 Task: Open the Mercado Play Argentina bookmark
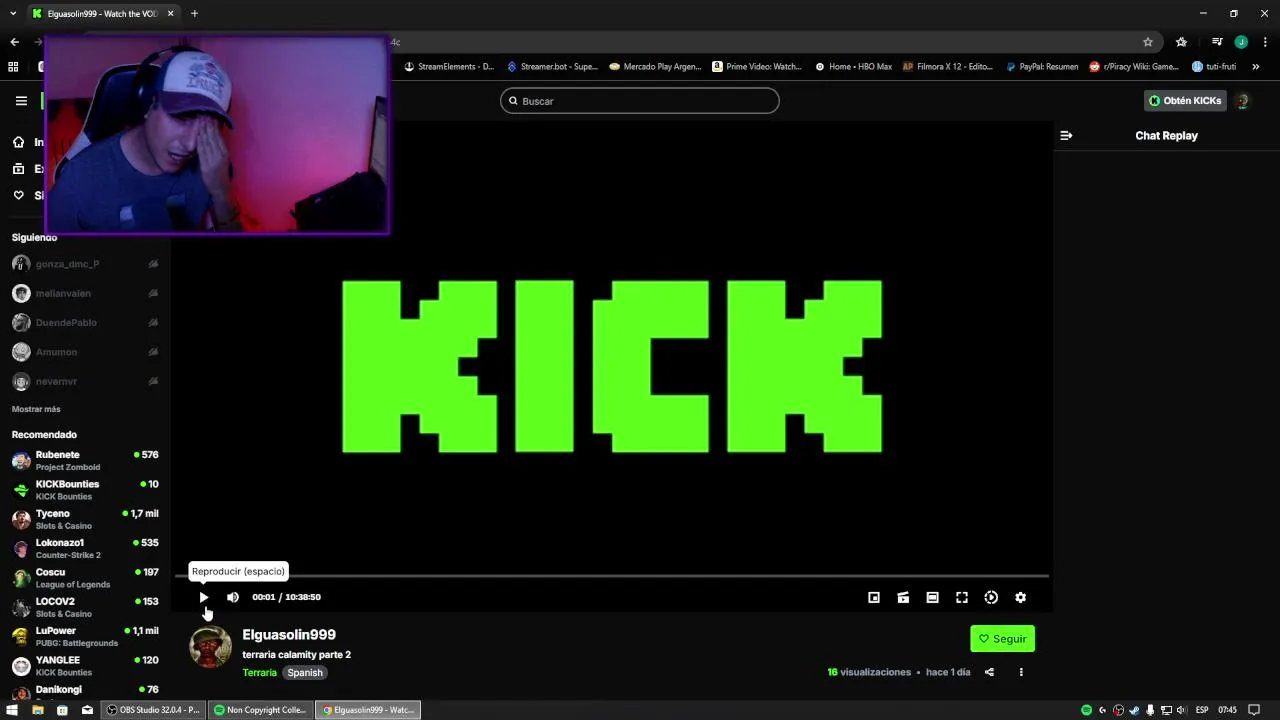pyautogui.click(x=655, y=67)
